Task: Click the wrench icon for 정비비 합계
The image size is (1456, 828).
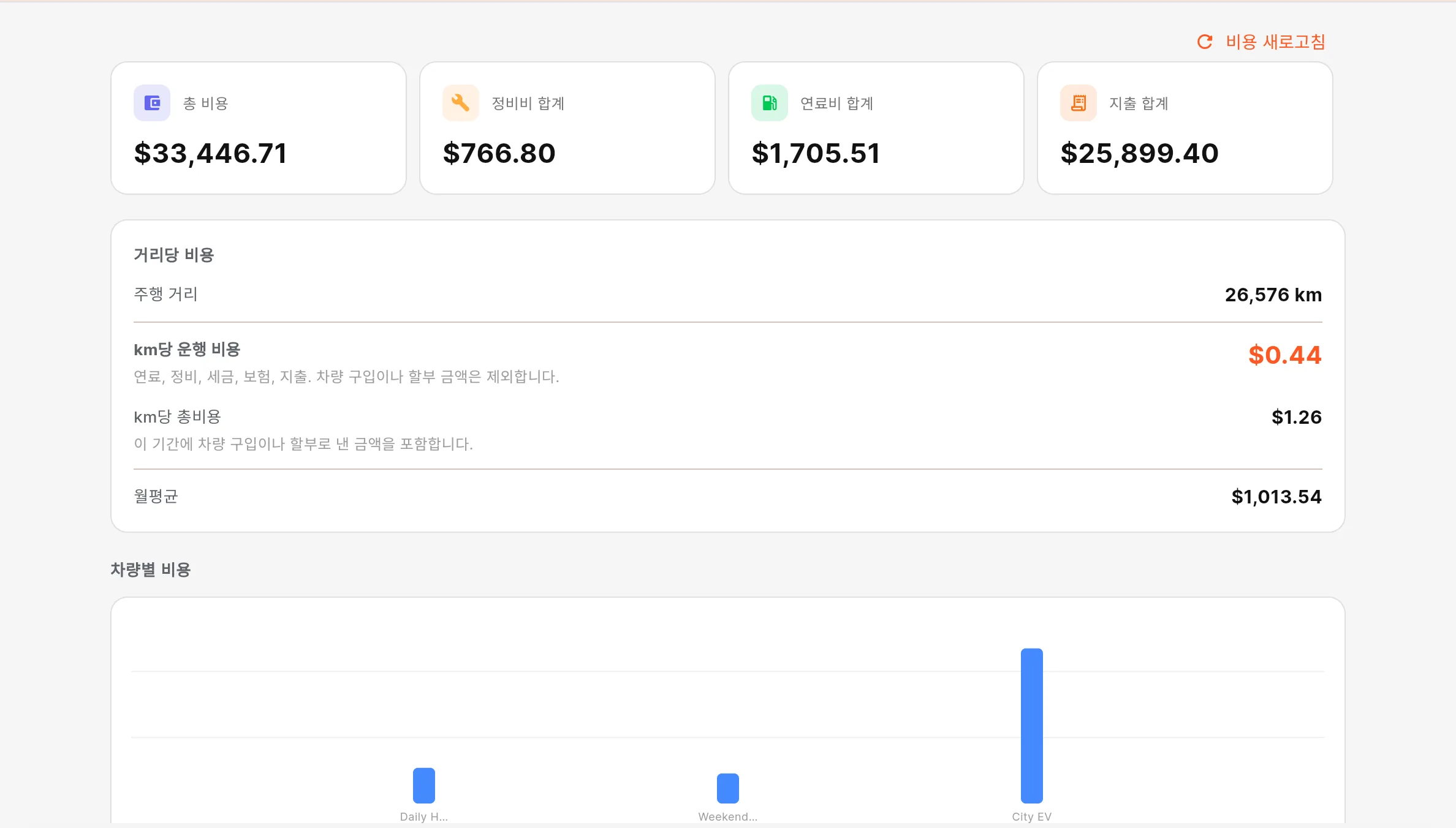Action: point(461,103)
